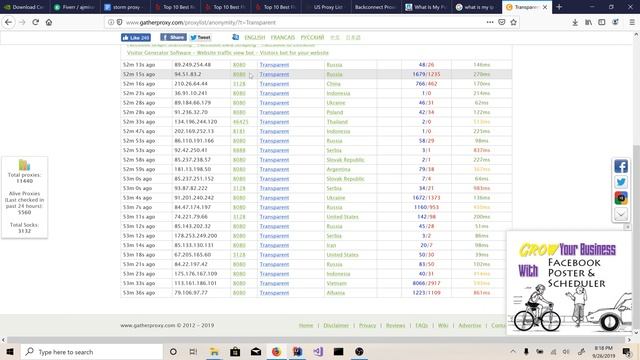This screenshot has height=360, width=640.
Task: Click the horizontal scrollbar at page bottom
Action: [x=316, y=340]
